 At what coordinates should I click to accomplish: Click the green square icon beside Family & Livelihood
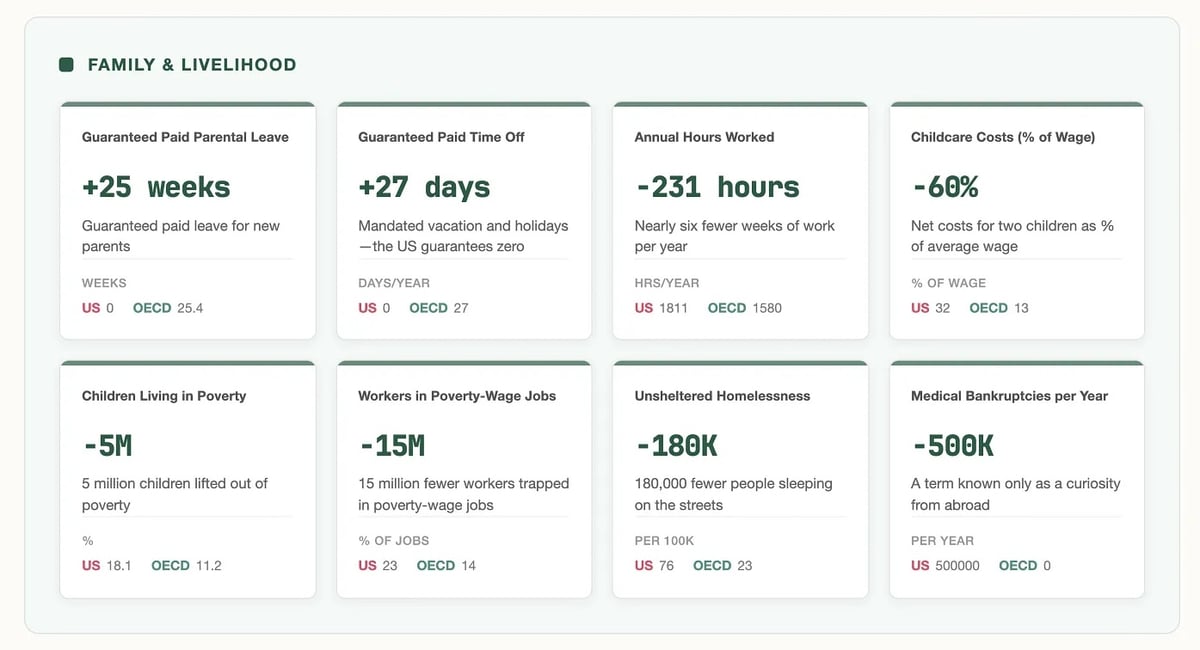coord(67,65)
